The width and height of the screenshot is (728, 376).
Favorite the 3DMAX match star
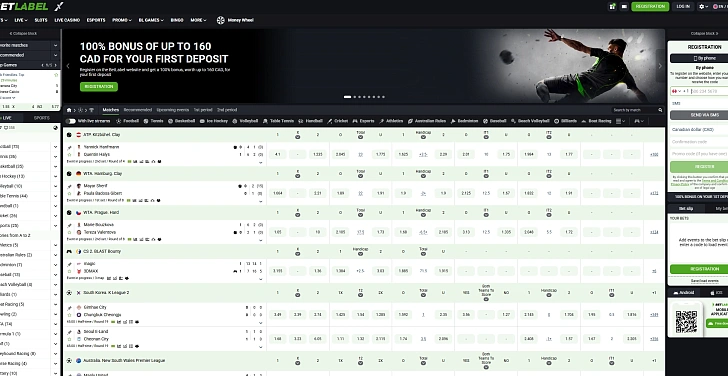tap(70, 271)
